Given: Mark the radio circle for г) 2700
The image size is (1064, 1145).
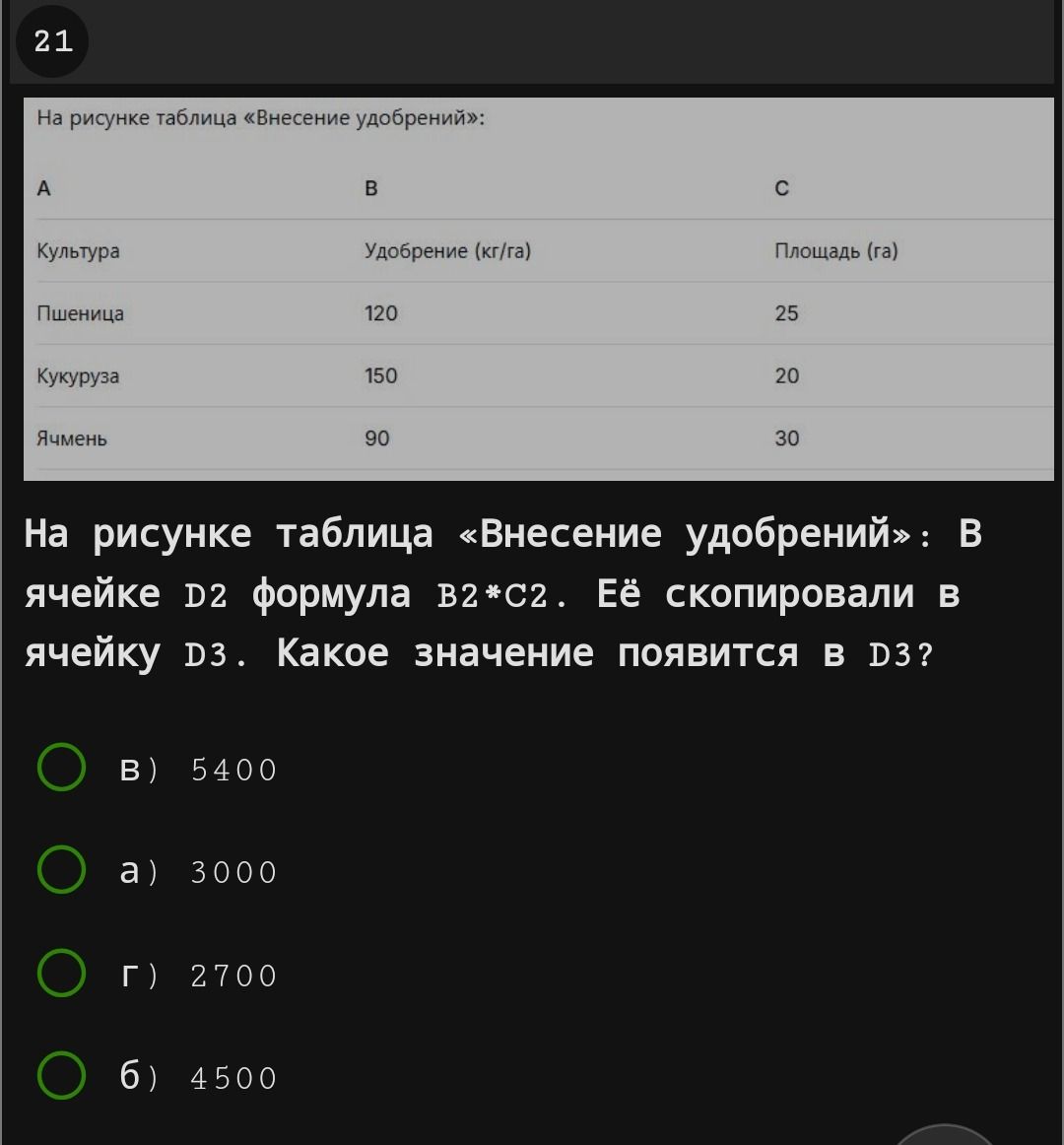Looking at the screenshot, I should (x=61, y=973).
